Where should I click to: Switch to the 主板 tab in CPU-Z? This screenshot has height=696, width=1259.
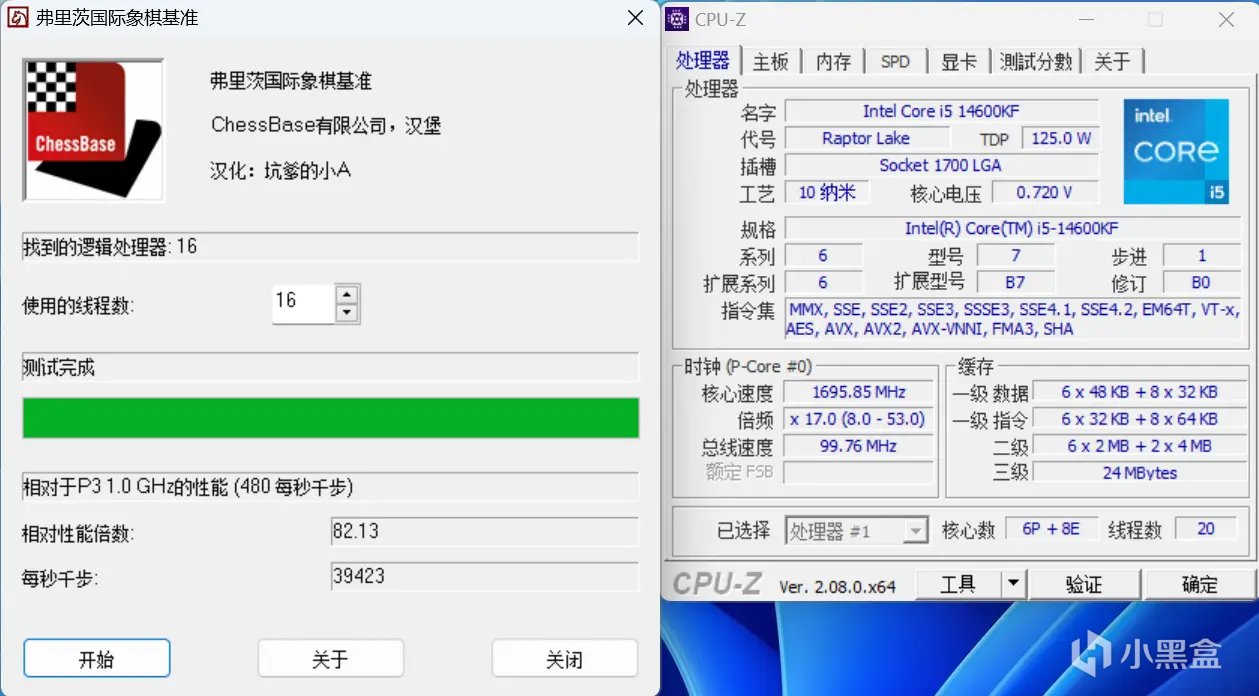pyautogui.click(x=771, y=61)
